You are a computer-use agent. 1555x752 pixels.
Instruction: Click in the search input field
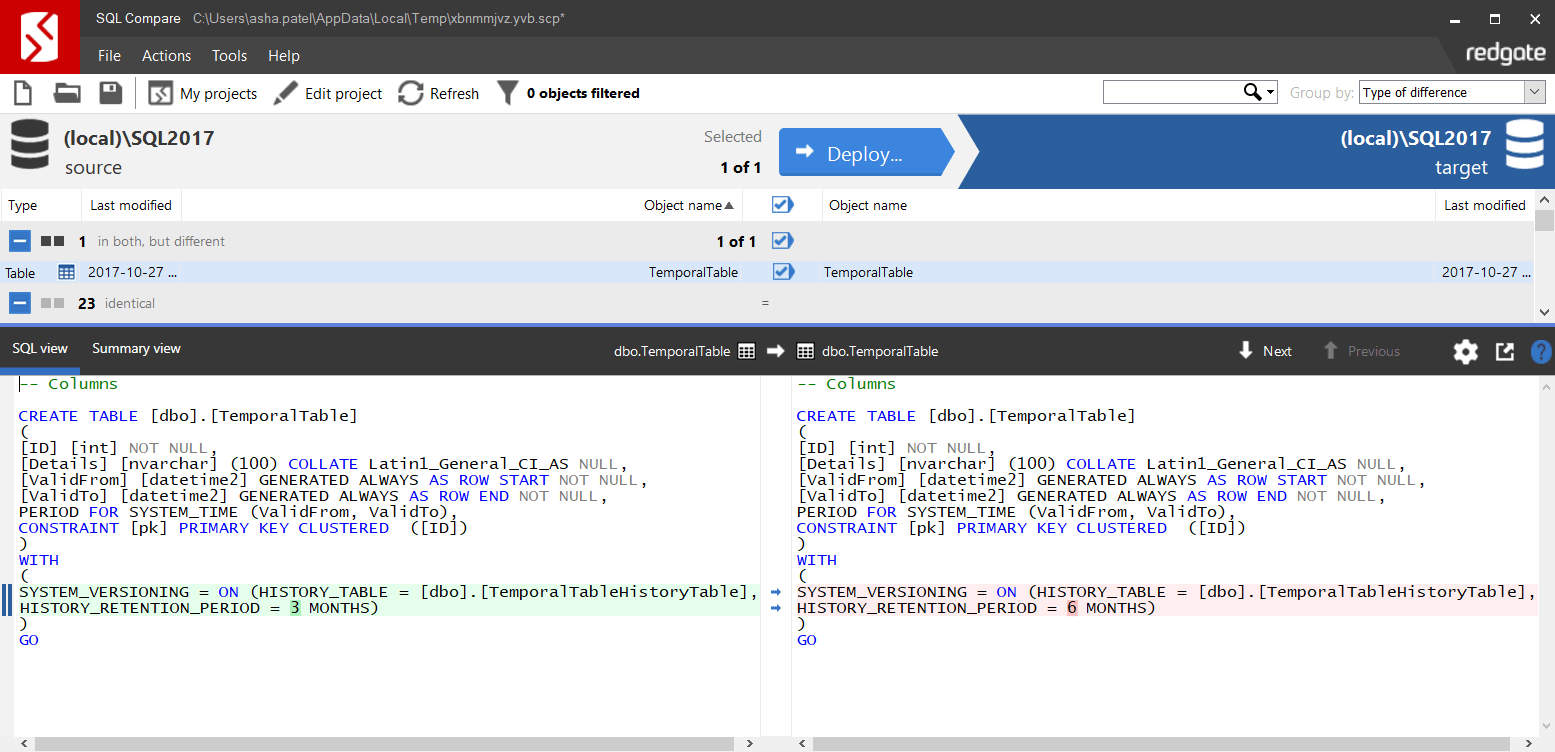(x=1172, y=92)
